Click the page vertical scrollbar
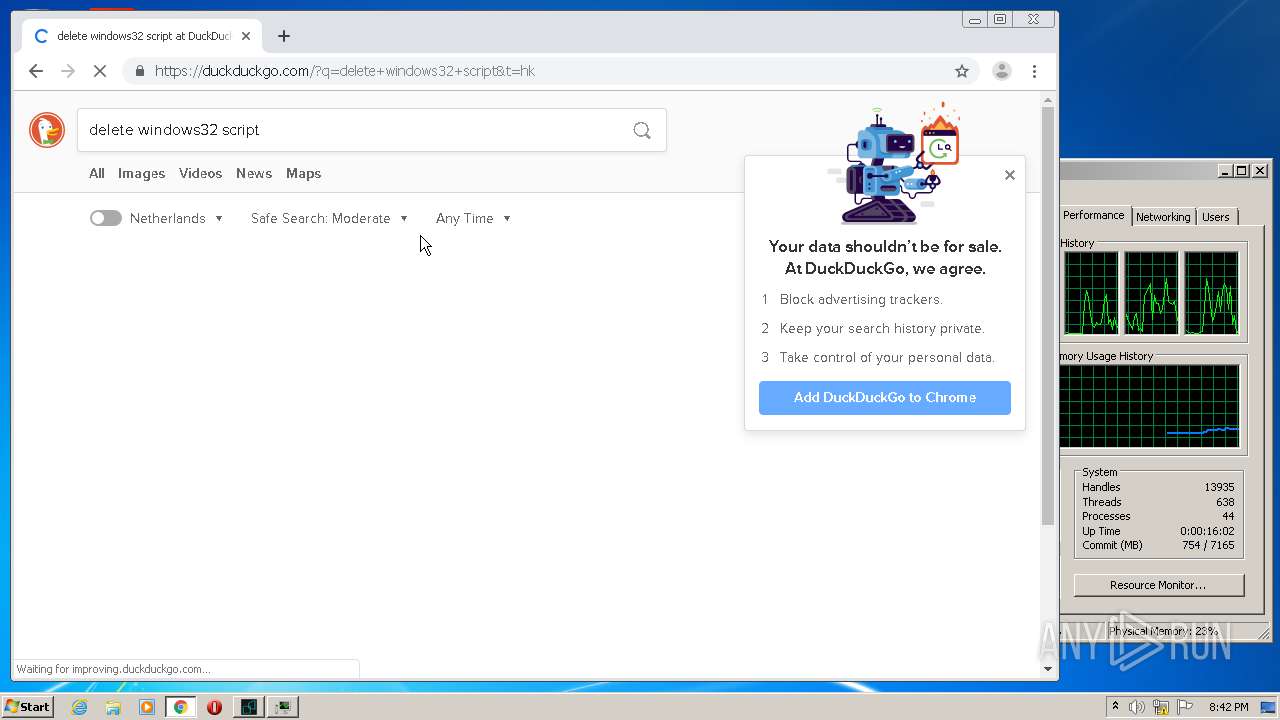 [1048, 315]
